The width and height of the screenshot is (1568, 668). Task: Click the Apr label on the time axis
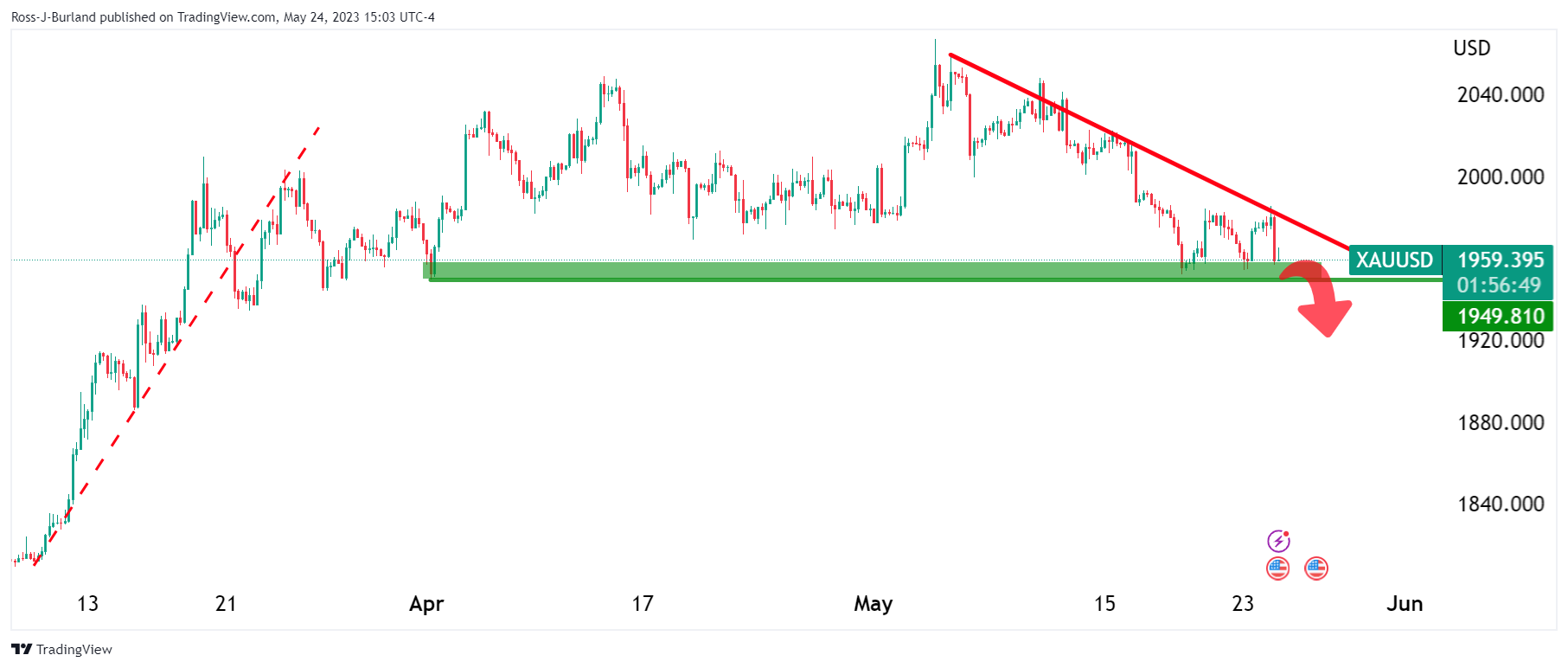click(x=426, y=604)
